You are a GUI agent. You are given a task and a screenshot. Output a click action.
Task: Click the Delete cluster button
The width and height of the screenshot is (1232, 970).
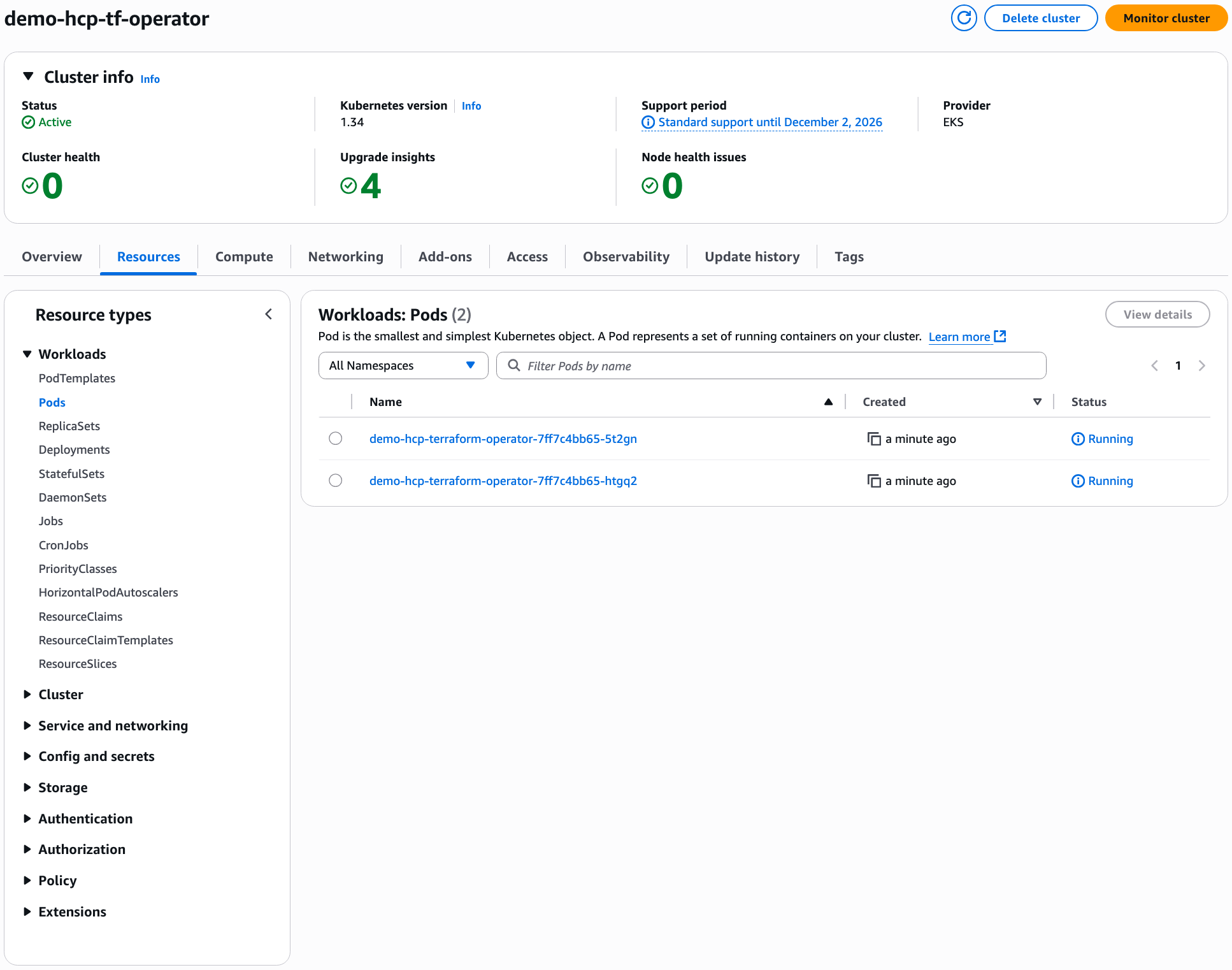pos(1040,18)
